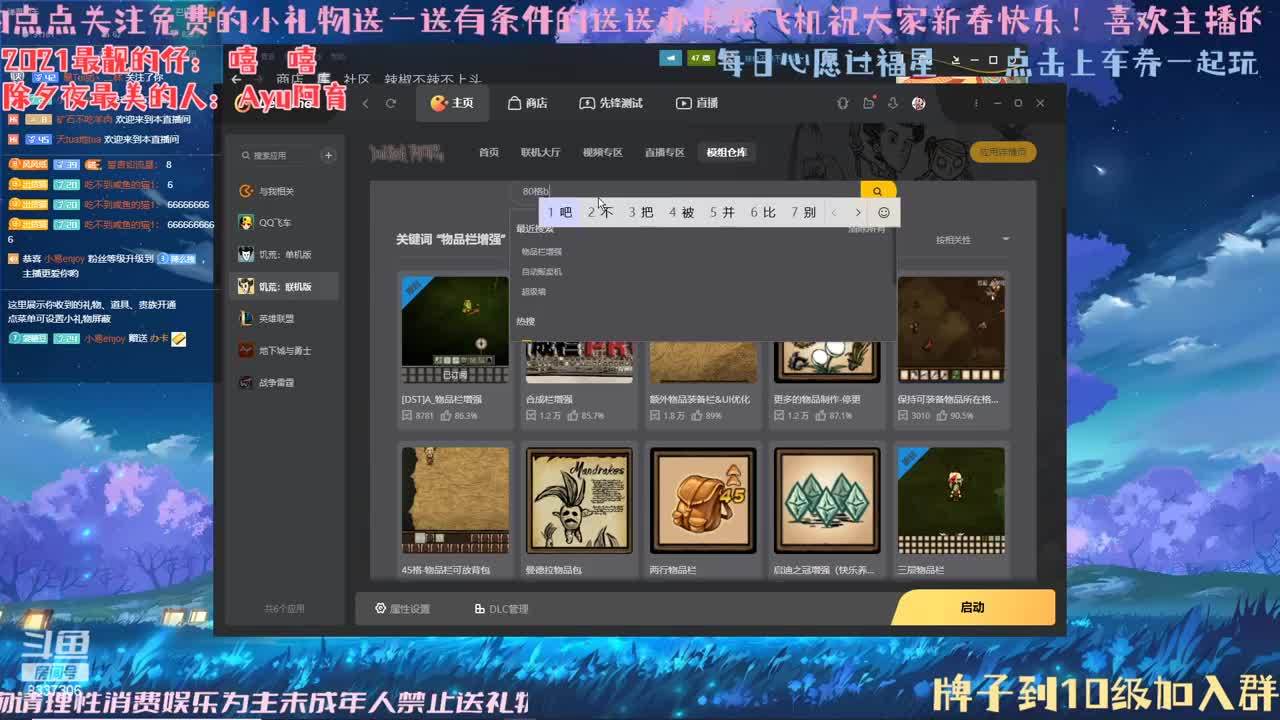This screenshot has height=720, width=1280.
Task: Open the 直播 live tab
Action: [x=697, y=103]
